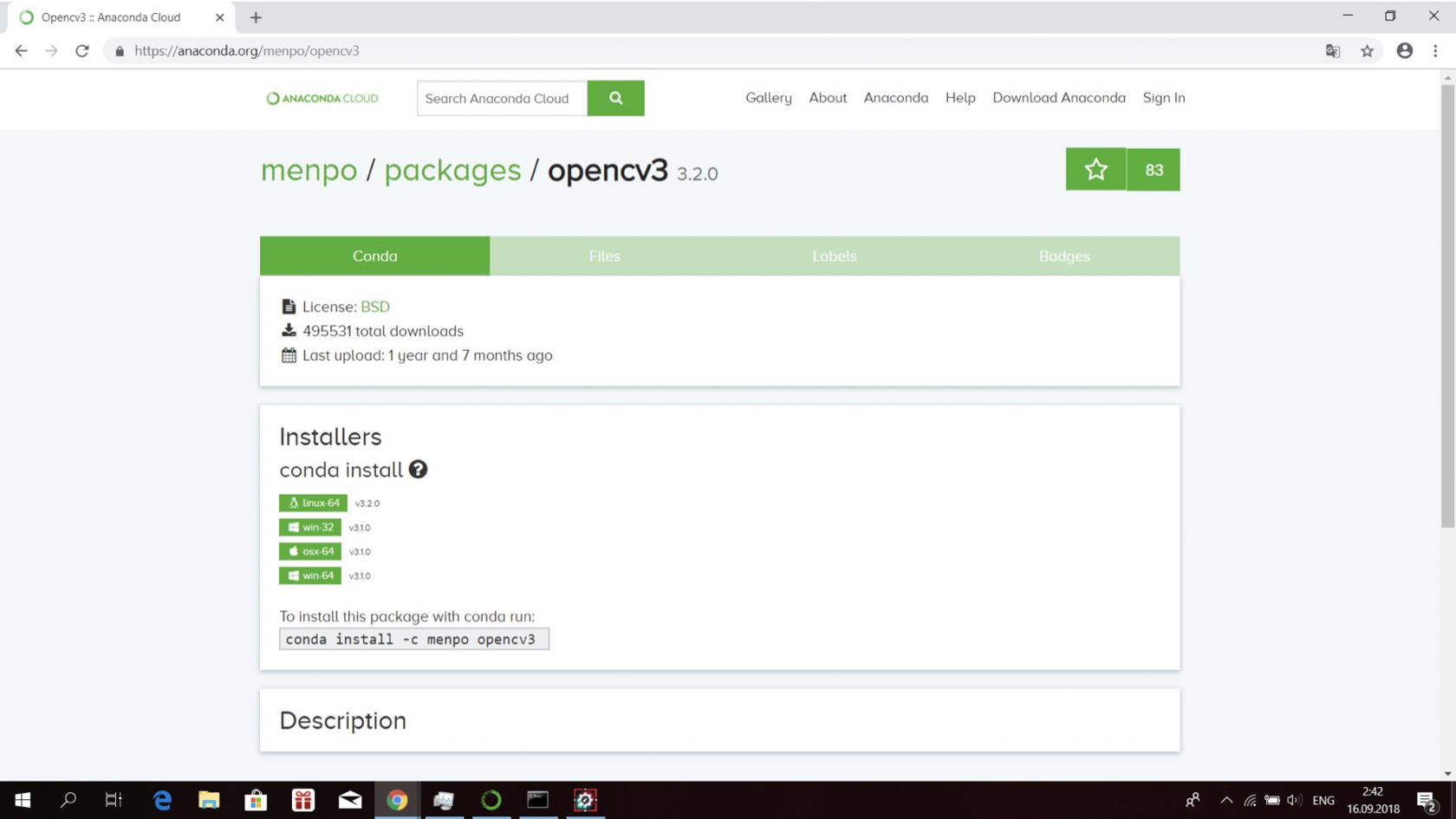Click the ENG language indicator
Screen dimensions: 1456x819
[x=1323, y=800]
